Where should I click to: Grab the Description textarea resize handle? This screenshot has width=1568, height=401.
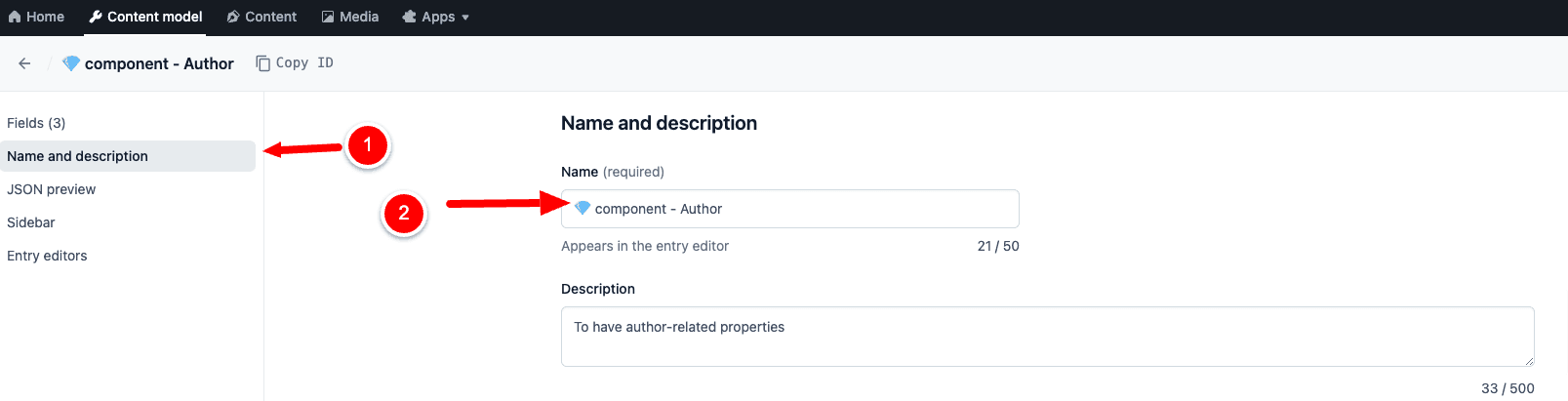click(x=1529, y=361)
